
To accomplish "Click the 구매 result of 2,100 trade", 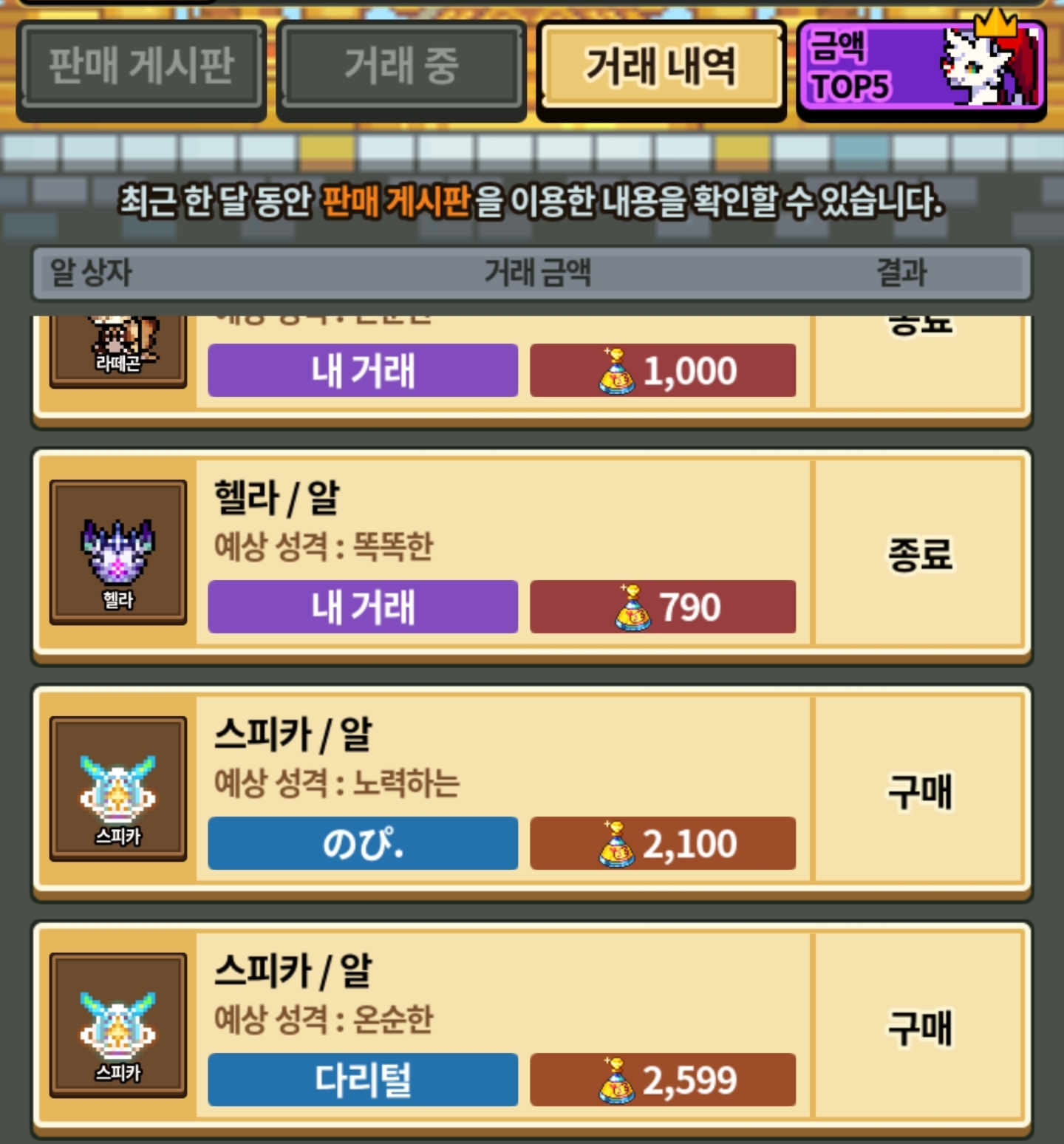I will [920, 791].
